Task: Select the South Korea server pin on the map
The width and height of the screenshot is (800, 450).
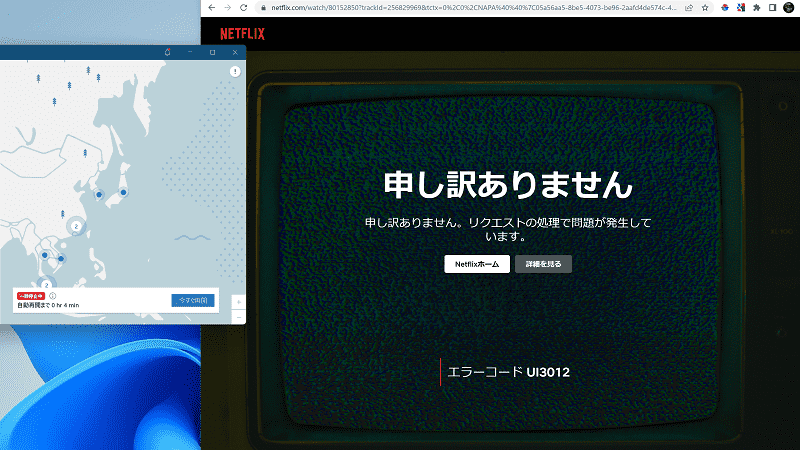Action: coord(99,194)
